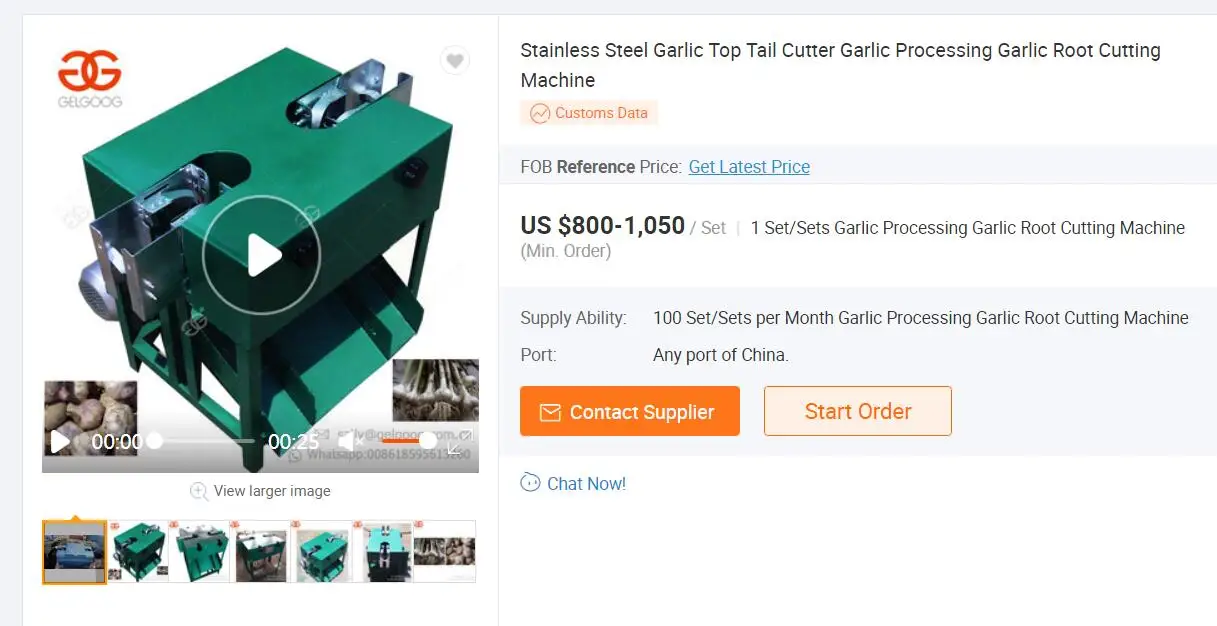Click the heart favorite icon on product image
1217x626 pixels.
[455, 60]
